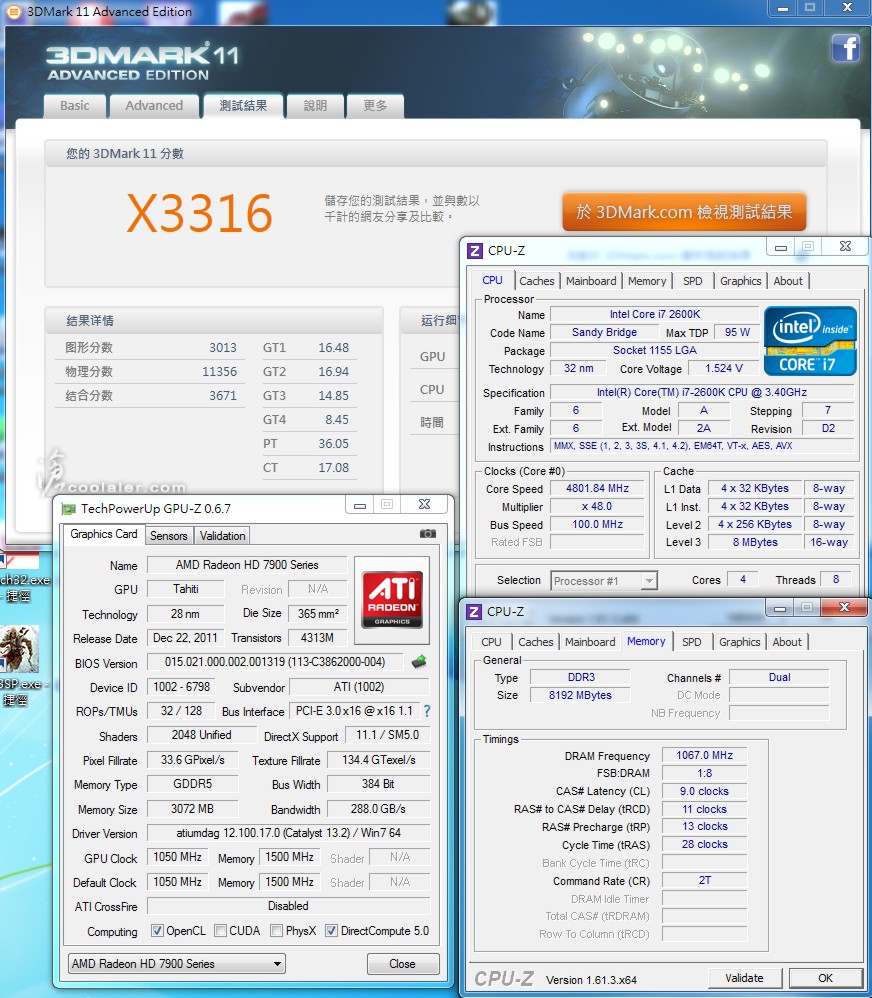Viewport: 872px width, 998px height.
Task: Click the Facebook icon in 3DMark header
Action: 845,48
